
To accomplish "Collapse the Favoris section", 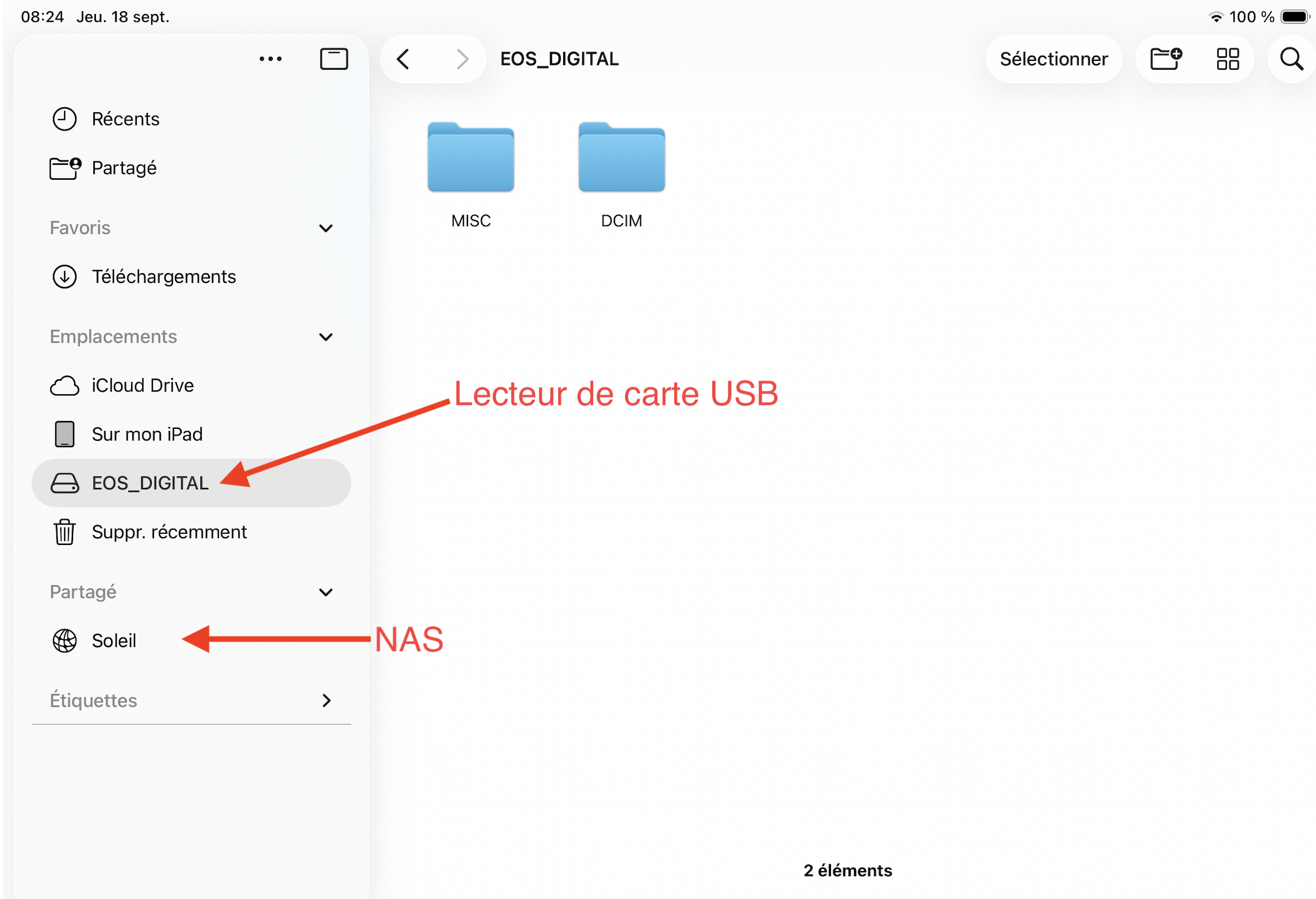I will (x=325, y=228).
